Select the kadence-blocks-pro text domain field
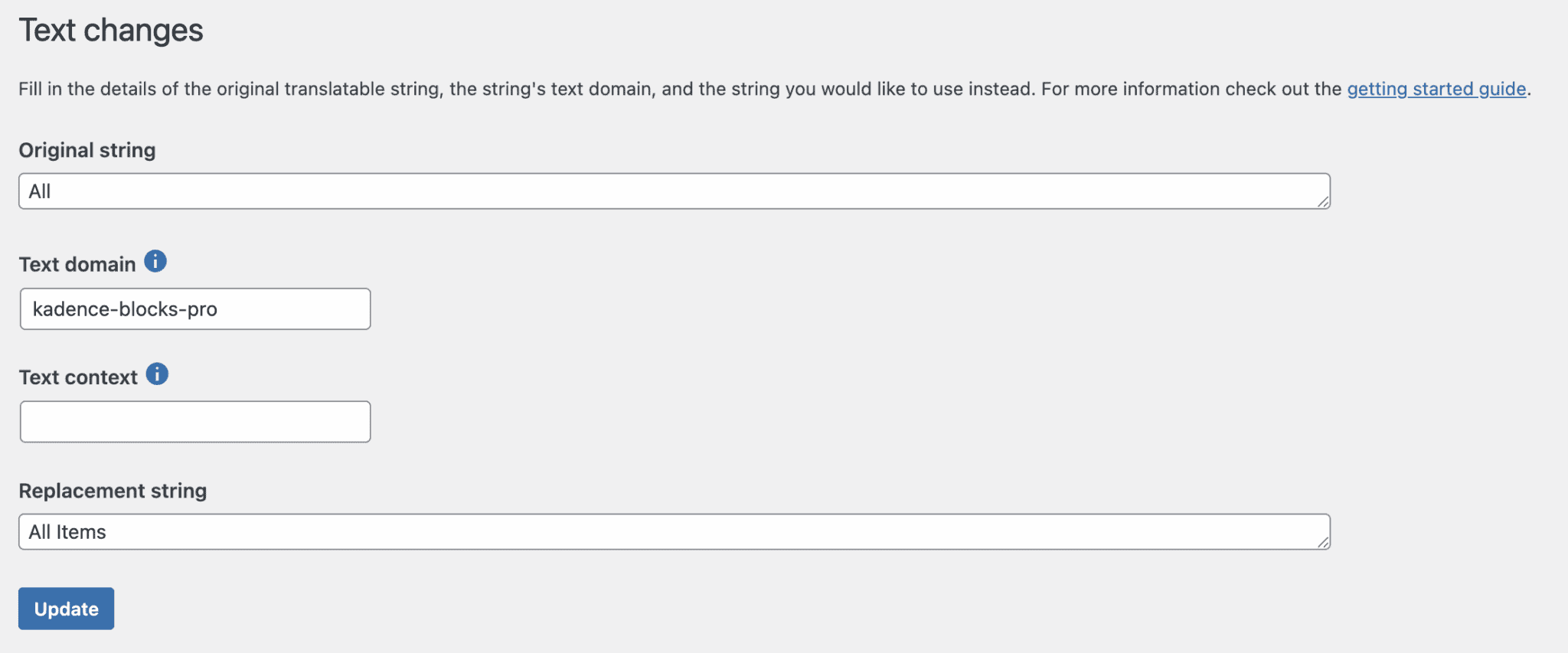Image resolution: width=1568 pixels, height=653 pixels. [x=195, y=309]
